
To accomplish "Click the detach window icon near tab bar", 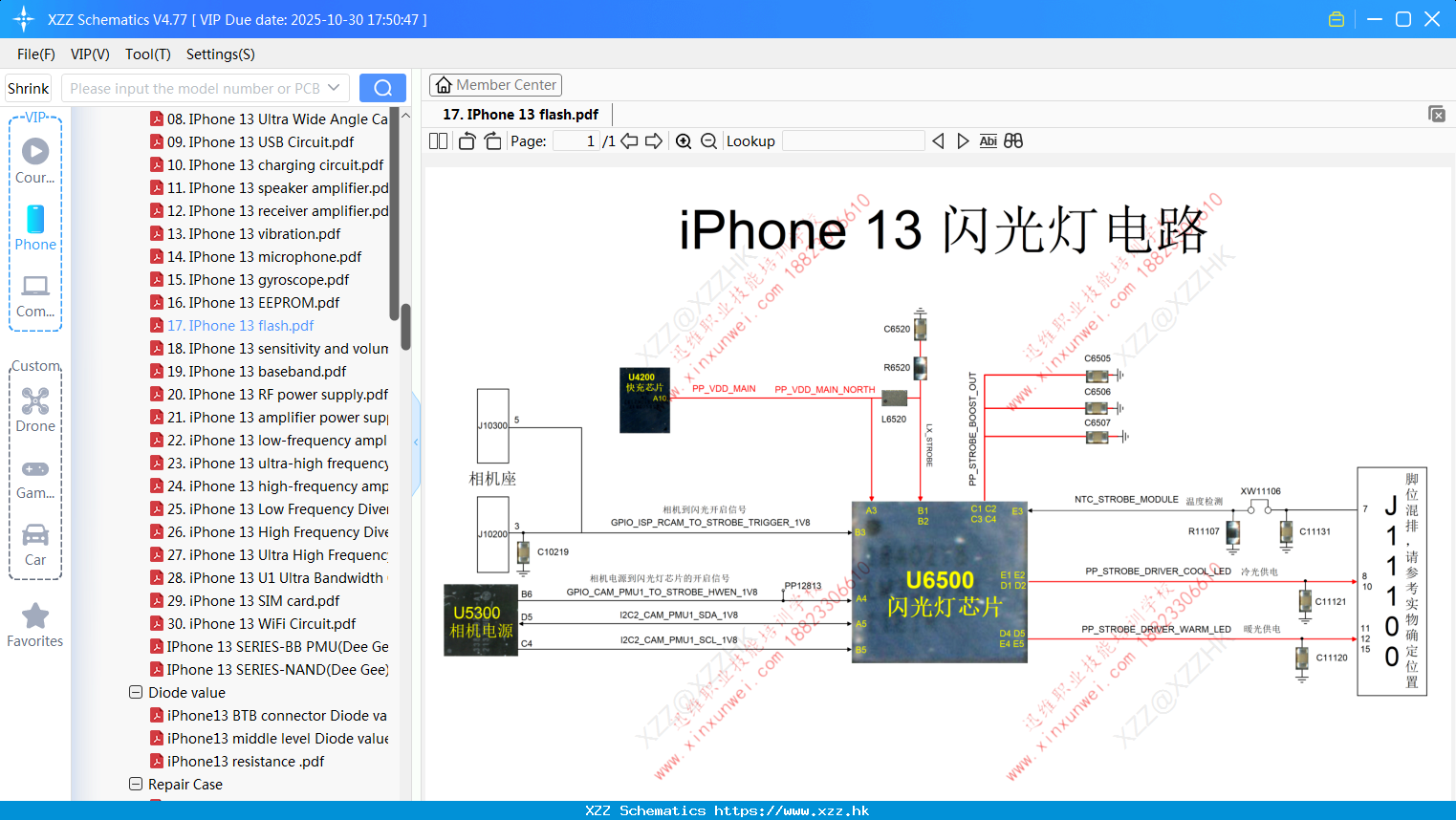I will click(x=1437, y=114).
